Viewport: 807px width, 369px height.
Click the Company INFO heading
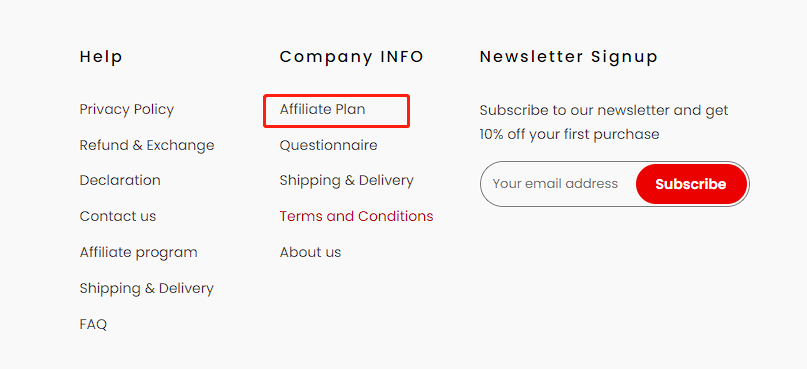(352, 57)
